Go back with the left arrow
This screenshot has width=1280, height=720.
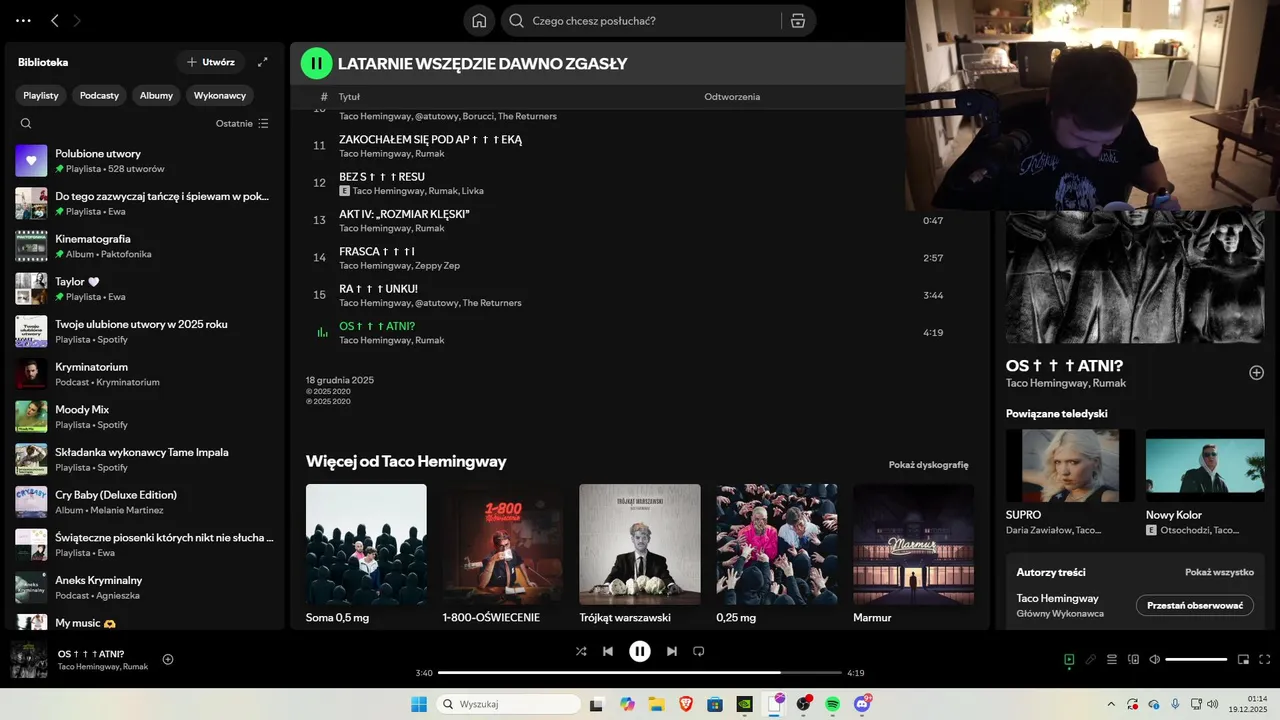(x=55, y=20)
